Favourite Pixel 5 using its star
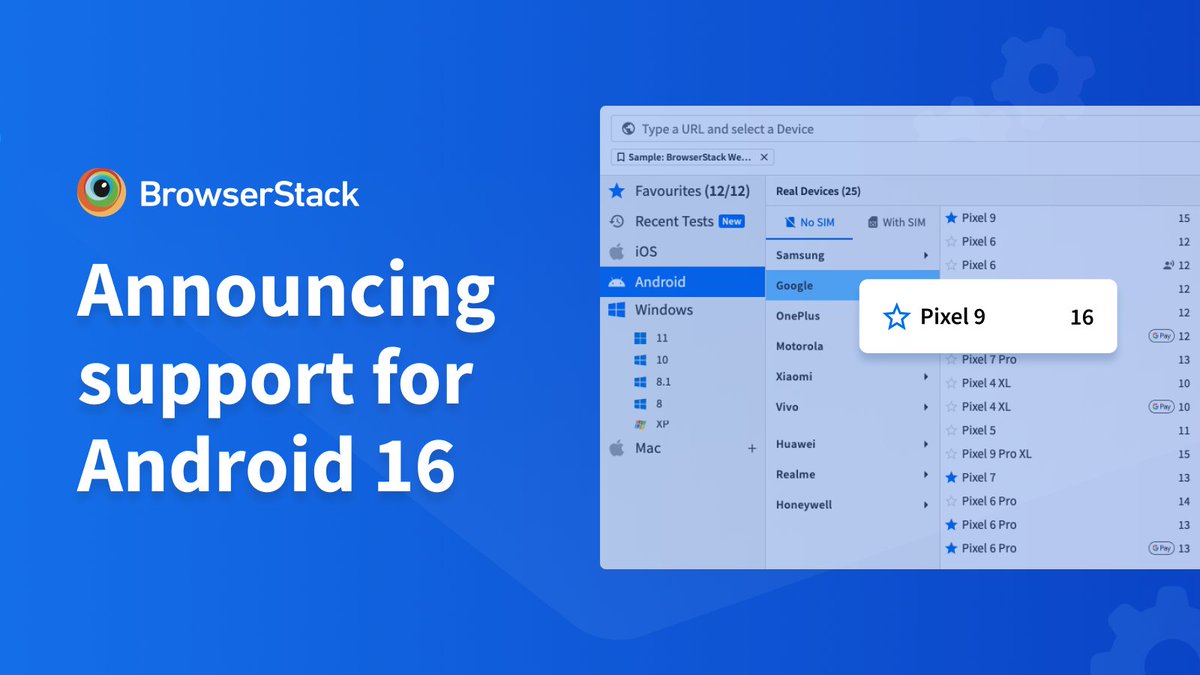1200x675 pixels. [951, 430]
